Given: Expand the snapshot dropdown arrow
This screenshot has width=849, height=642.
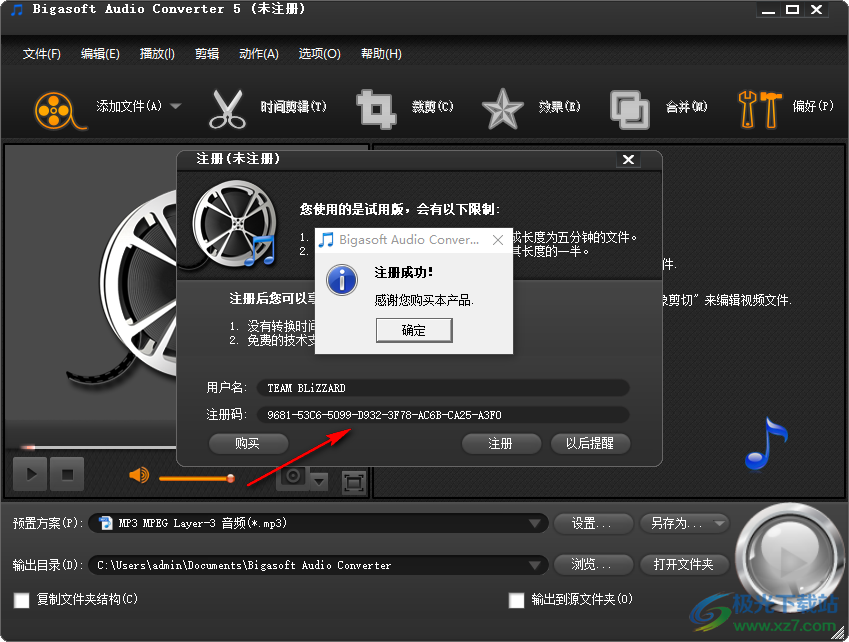Looking at the screenshot, I should pos(319,480).
